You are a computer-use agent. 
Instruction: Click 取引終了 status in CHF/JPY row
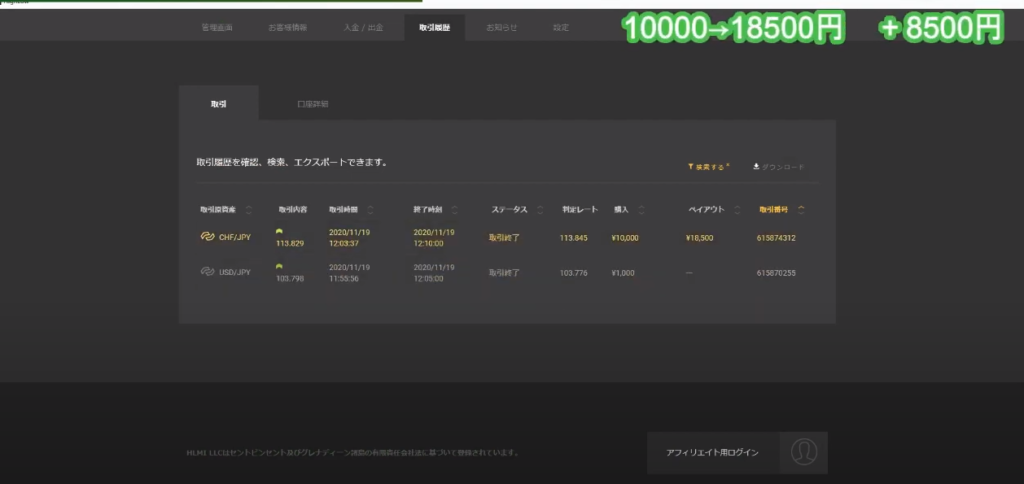[x=505, y=238]
